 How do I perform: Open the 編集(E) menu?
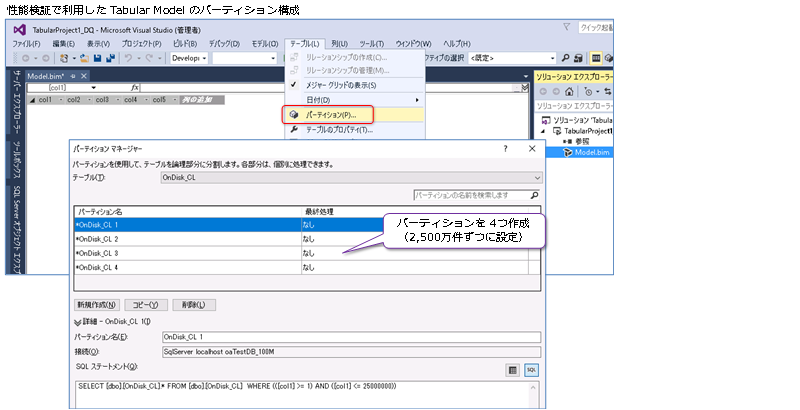point(64,44)
